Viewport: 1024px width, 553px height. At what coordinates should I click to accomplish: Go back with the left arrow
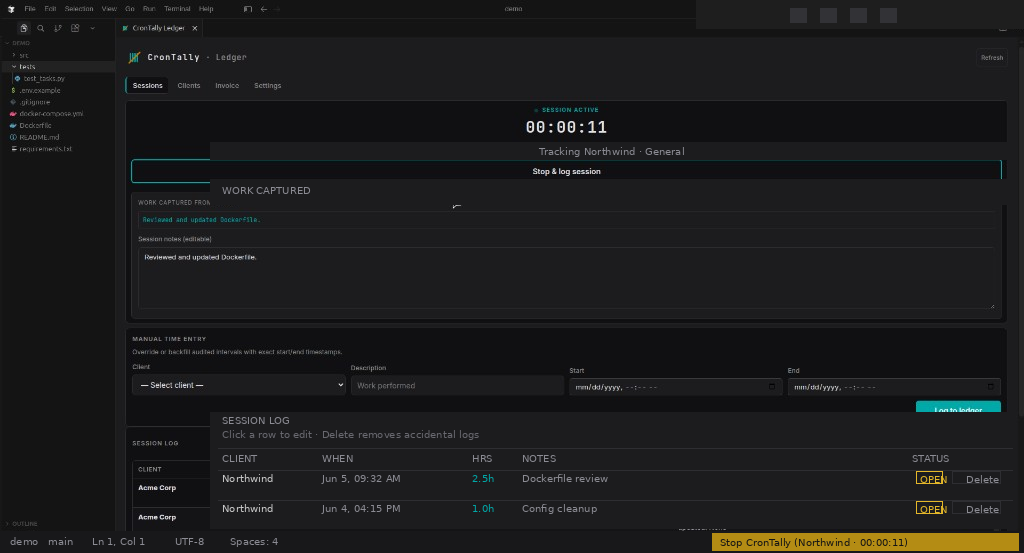click(x=264, y=9)
